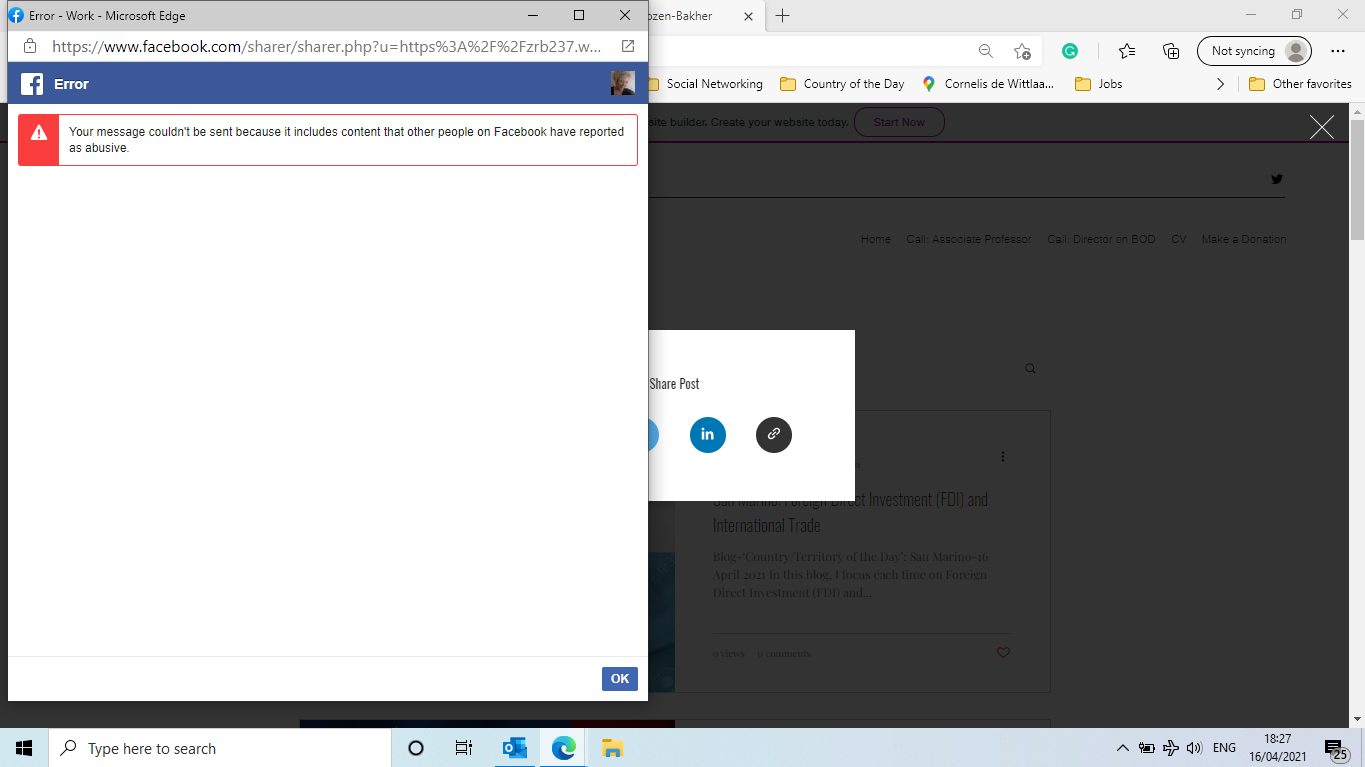Image resolution: width=1365 pixels, height=767 pixels.
Task: Share post via LinkedIn icon
Action: [708, 434]
